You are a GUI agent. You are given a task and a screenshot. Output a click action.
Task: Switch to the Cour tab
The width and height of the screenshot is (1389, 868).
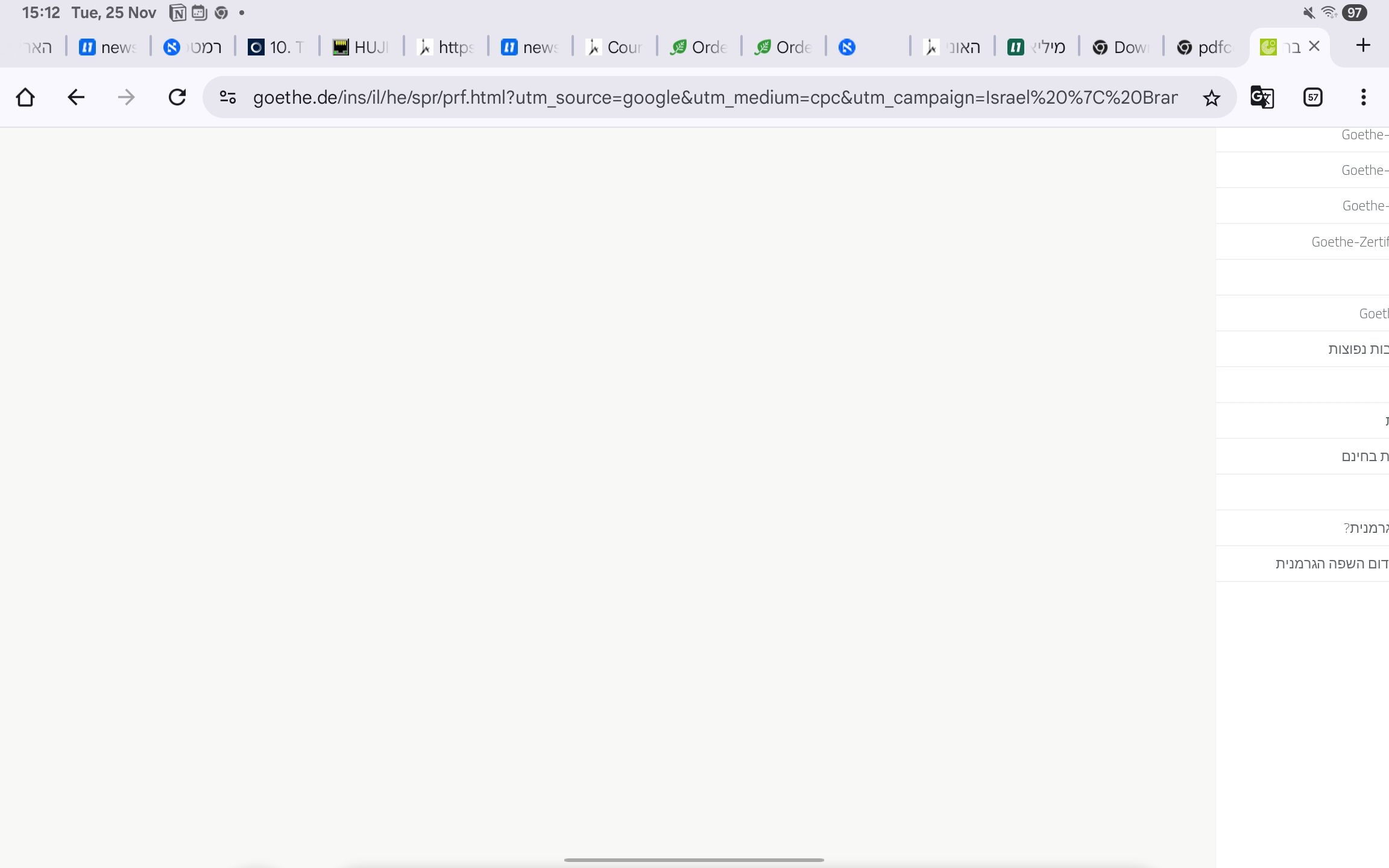click(x=614, y=47)
